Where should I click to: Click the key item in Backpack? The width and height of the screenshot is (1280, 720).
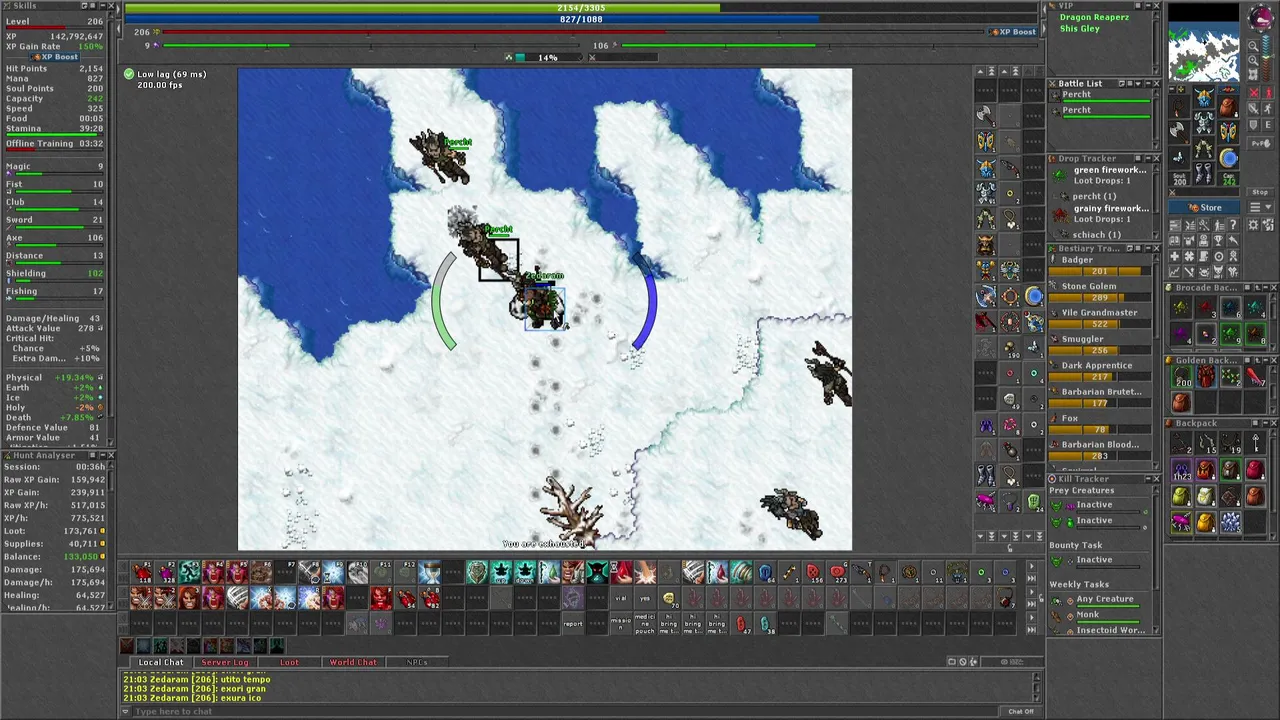[1255, 444]
